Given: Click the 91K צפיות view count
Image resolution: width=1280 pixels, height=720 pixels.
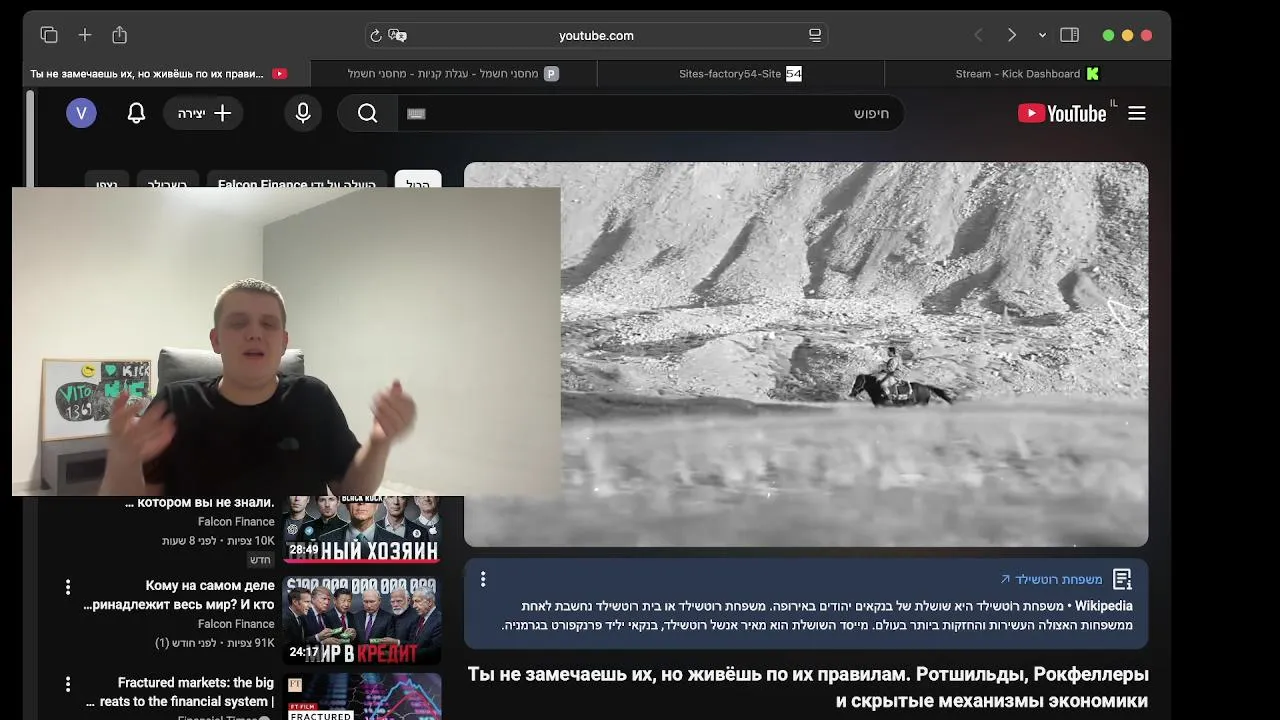Looking at the screenshot, I should pos(251,643).
